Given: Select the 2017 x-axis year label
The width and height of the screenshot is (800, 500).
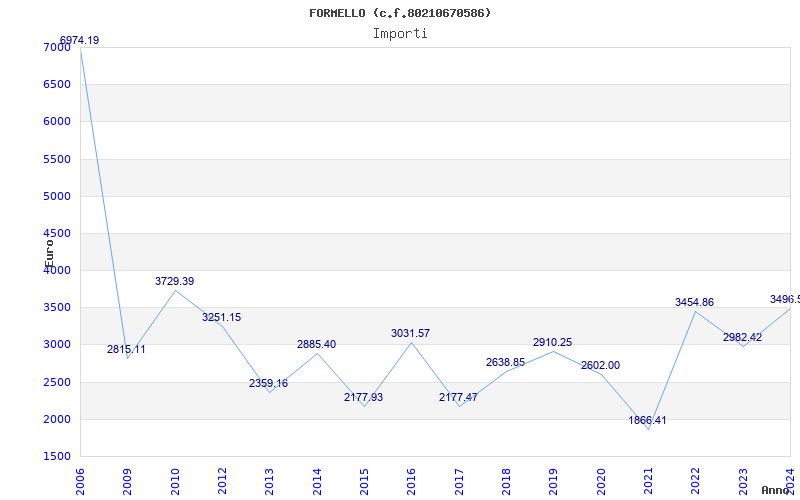Looking at the screenshot, I should tap(459, 482).
